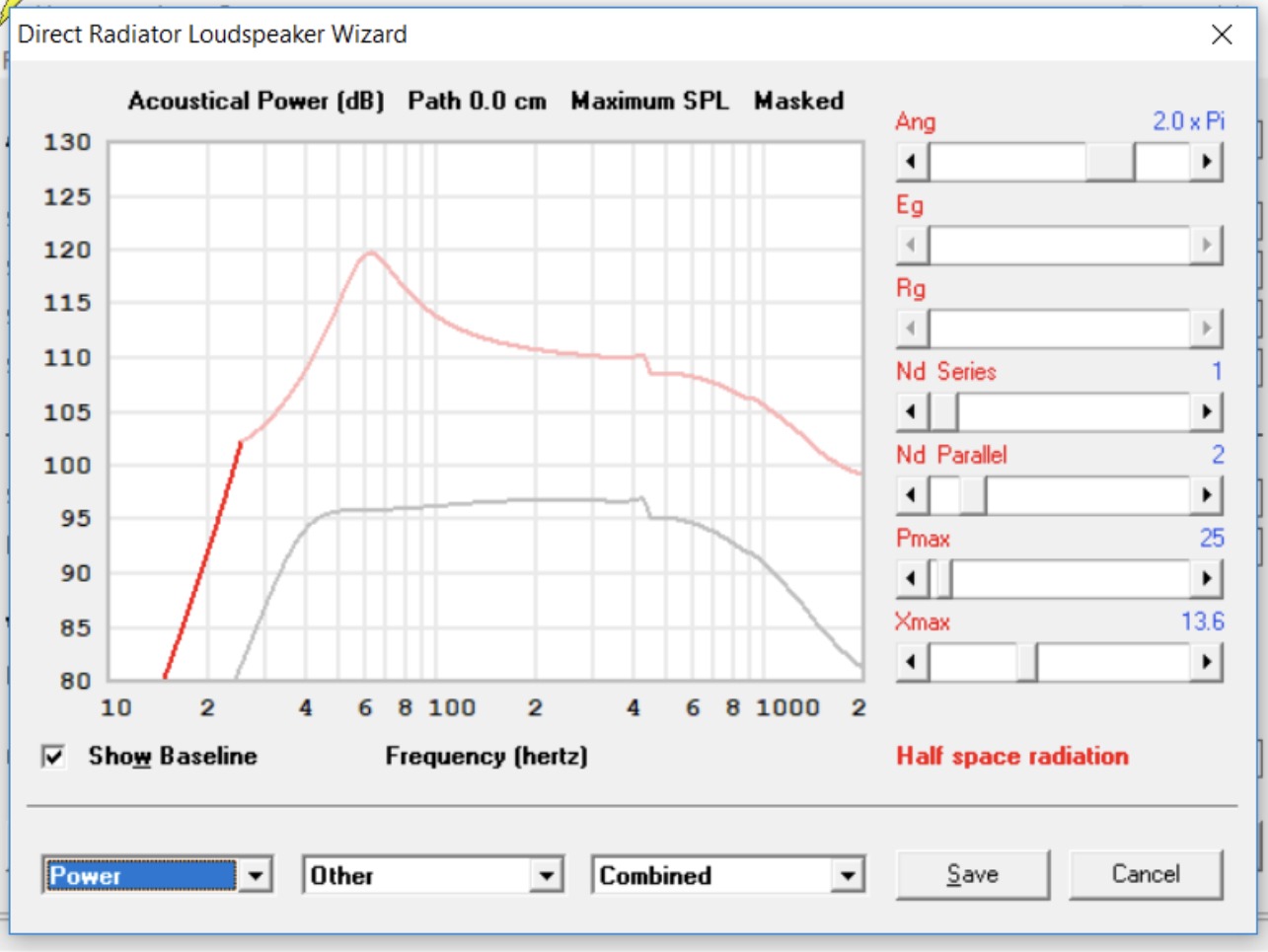The width and height of the screenshot is (1268, 952).
Task: Increase Nd Series with right arrow
Action: coord(1206,411)
